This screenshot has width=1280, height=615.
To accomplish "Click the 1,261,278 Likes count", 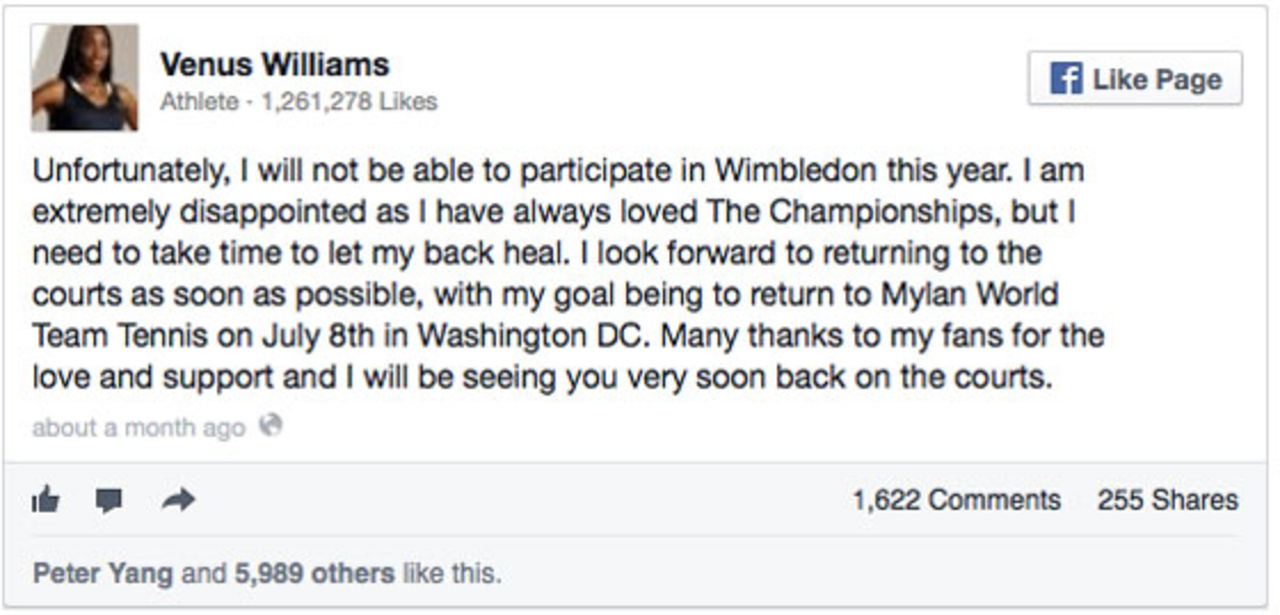I will pos(349,102).
